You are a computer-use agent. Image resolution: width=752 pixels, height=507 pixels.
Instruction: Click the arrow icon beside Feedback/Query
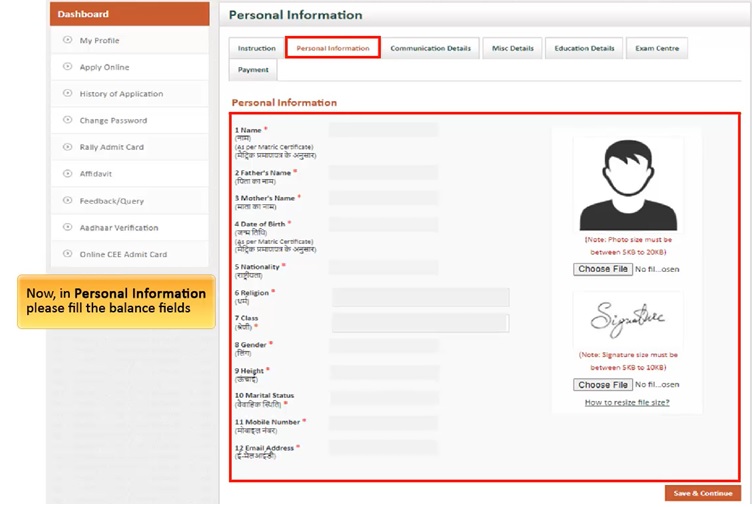pos(67,200)
